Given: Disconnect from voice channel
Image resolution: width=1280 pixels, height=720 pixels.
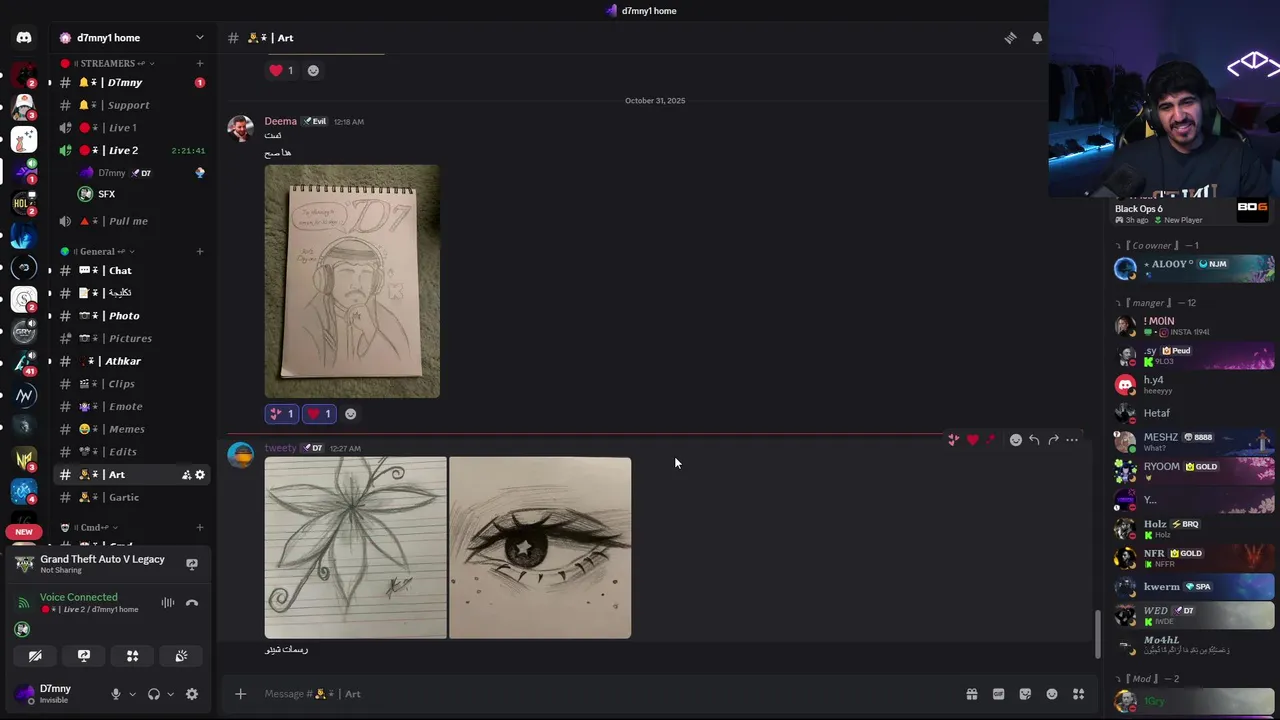Looking at the screenshot, I should [192, 603].
